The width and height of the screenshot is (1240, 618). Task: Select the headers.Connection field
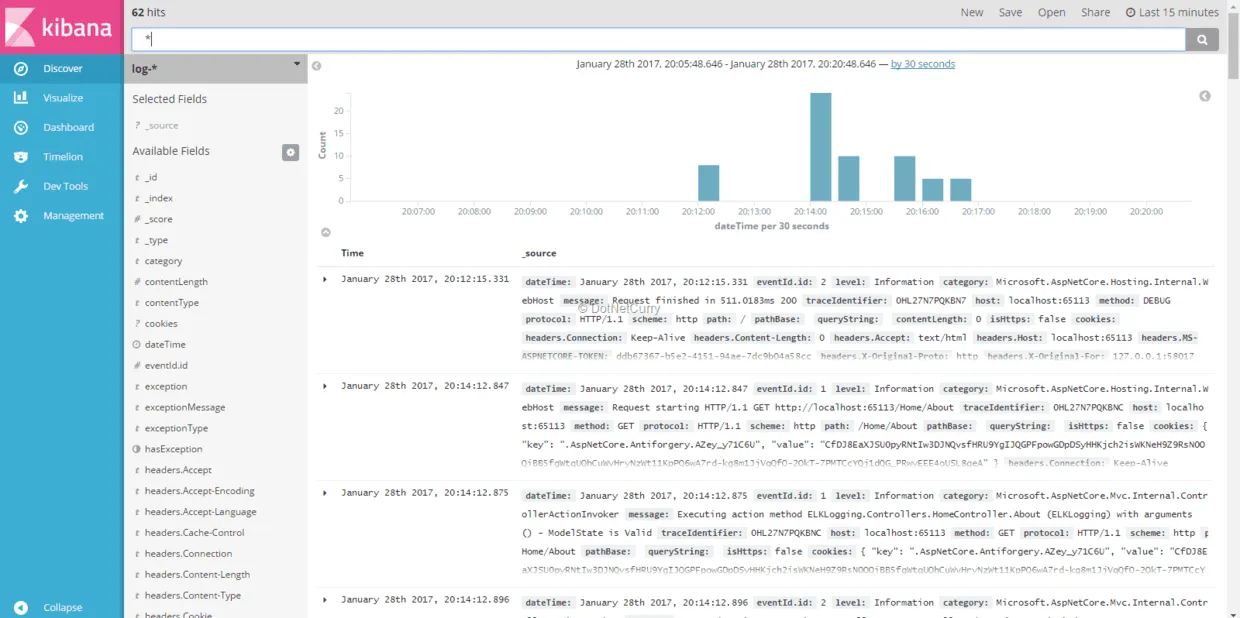point(189,554)
